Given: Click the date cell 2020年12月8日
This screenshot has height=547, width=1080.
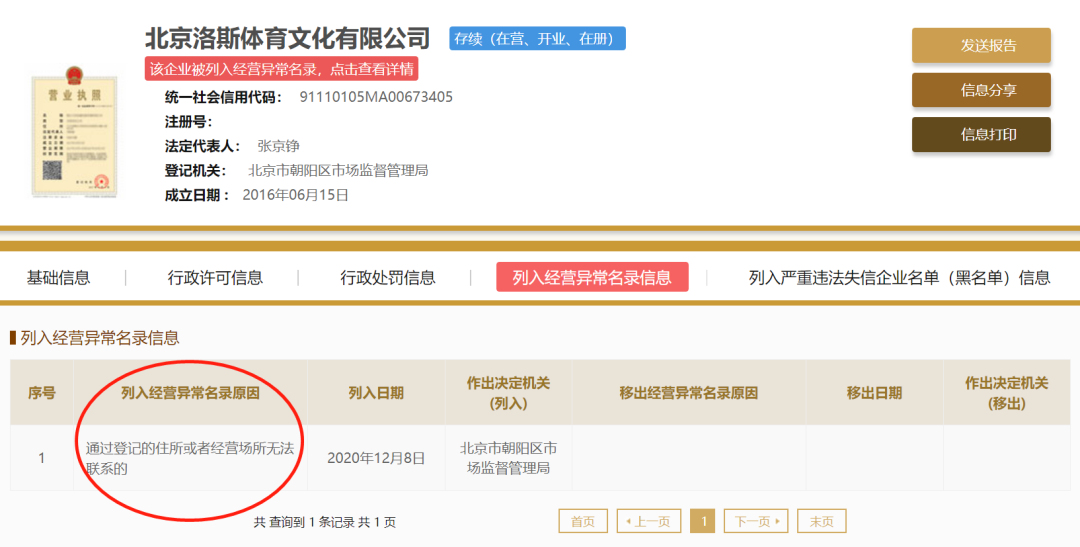Looking at the screenshot, I should (376, 458).
